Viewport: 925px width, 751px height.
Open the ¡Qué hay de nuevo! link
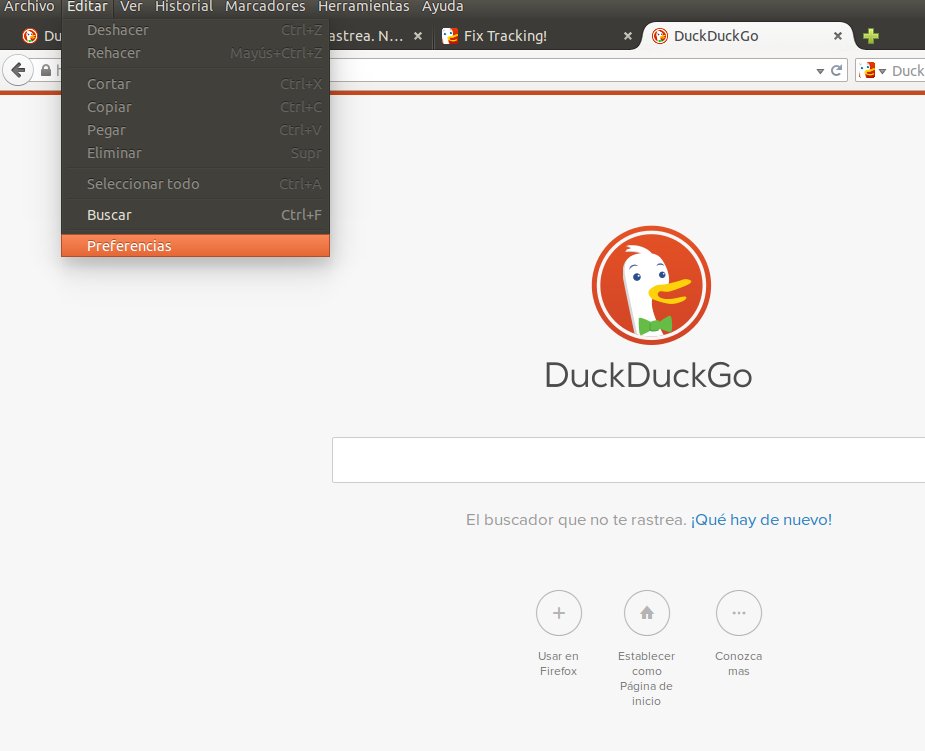pyautogui.click(x=761, y=519)
